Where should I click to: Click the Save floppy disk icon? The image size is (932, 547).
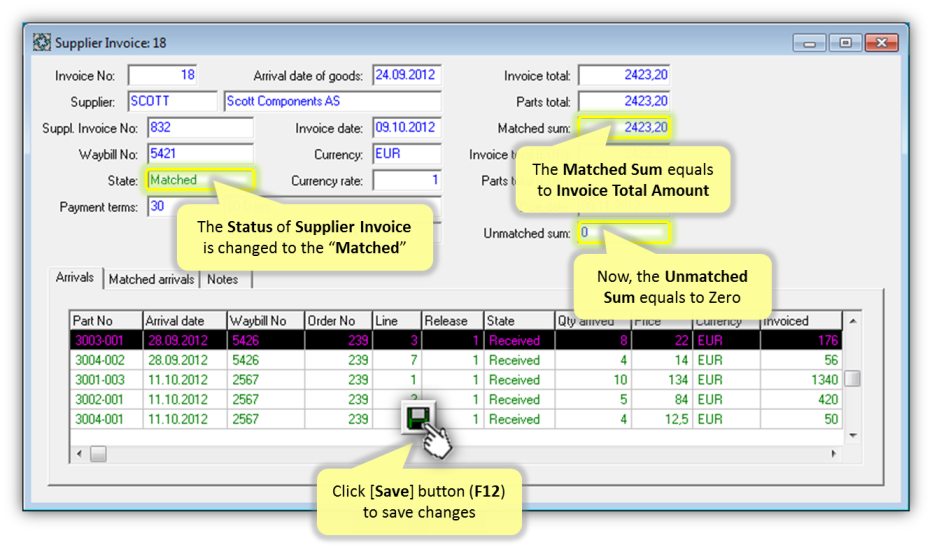pyautogui.click(x=418, y=418)
